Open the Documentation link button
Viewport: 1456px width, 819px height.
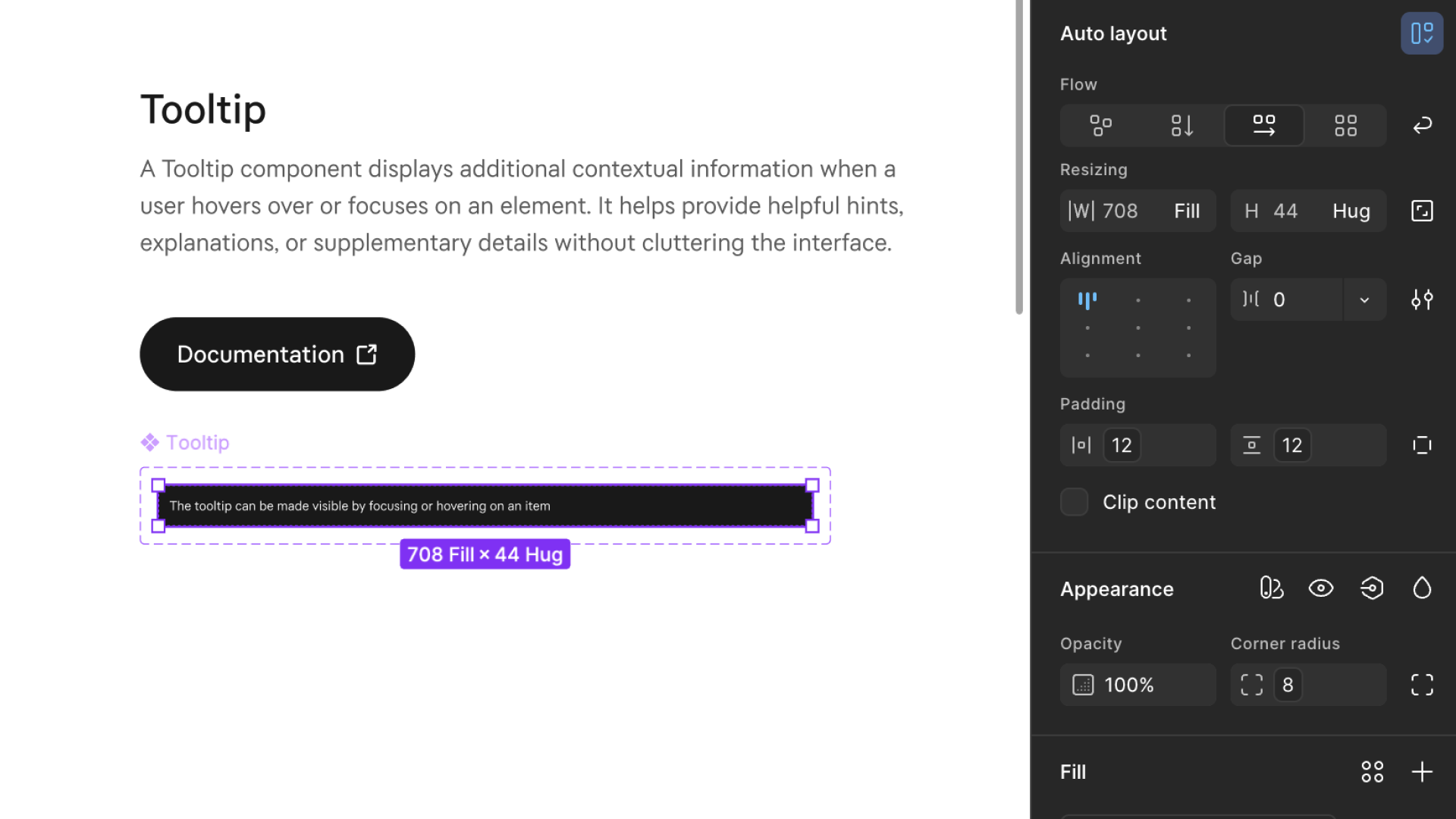tap(278, 354)
